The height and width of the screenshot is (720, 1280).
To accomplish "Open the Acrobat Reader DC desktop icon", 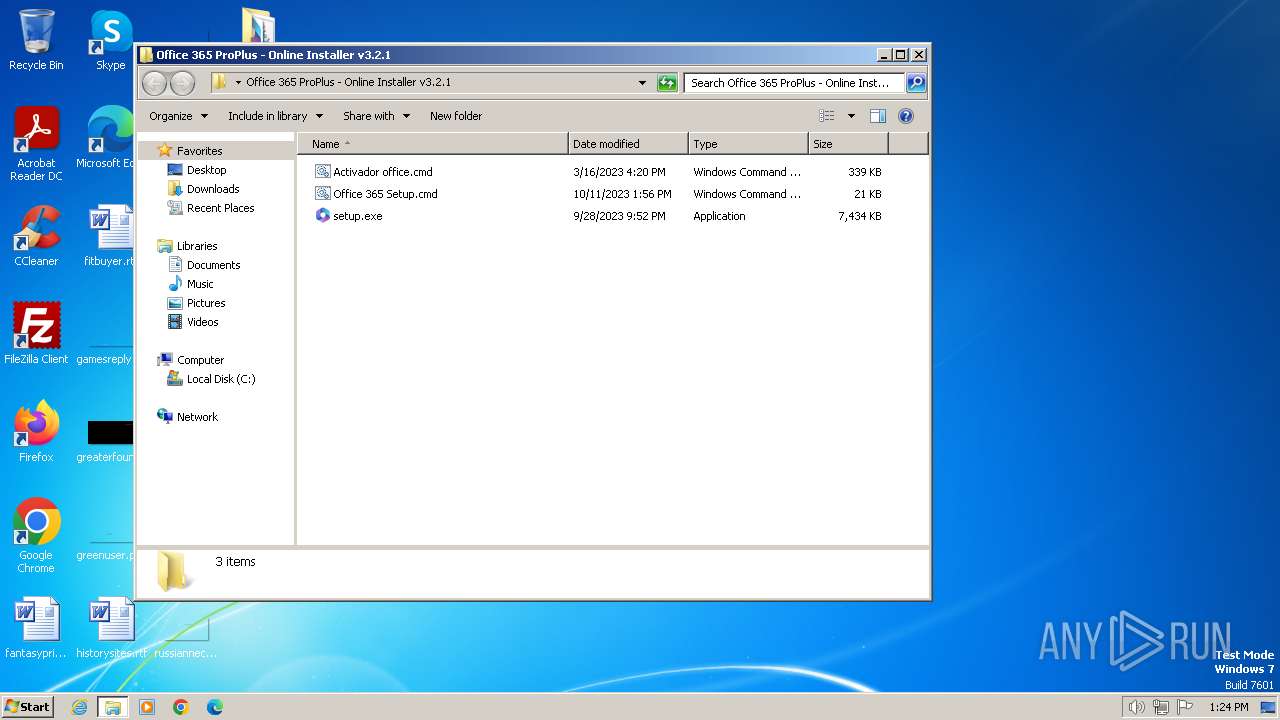I will tap(36, 144).
